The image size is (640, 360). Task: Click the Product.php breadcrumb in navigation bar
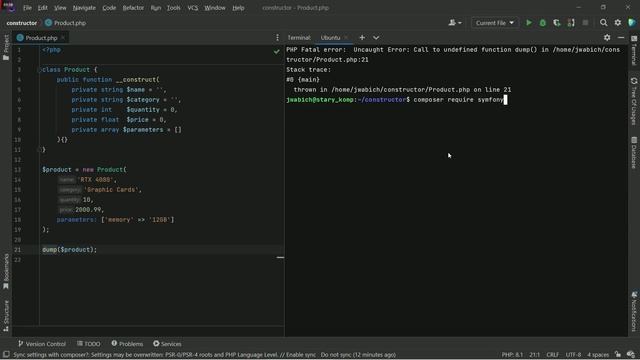(66, 23)
